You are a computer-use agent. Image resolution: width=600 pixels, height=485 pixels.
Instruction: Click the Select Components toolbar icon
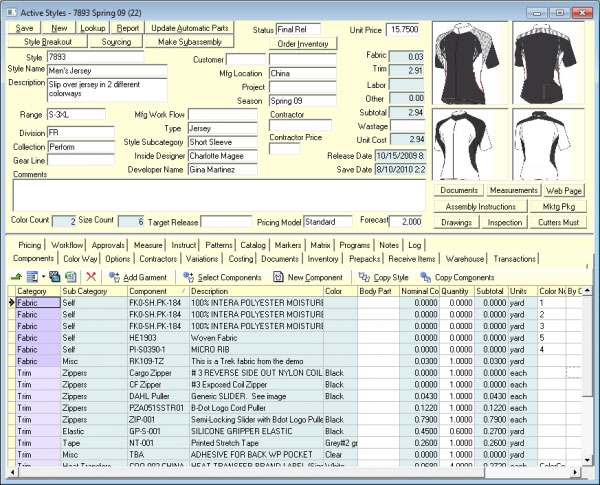click(x=190, y=276)
